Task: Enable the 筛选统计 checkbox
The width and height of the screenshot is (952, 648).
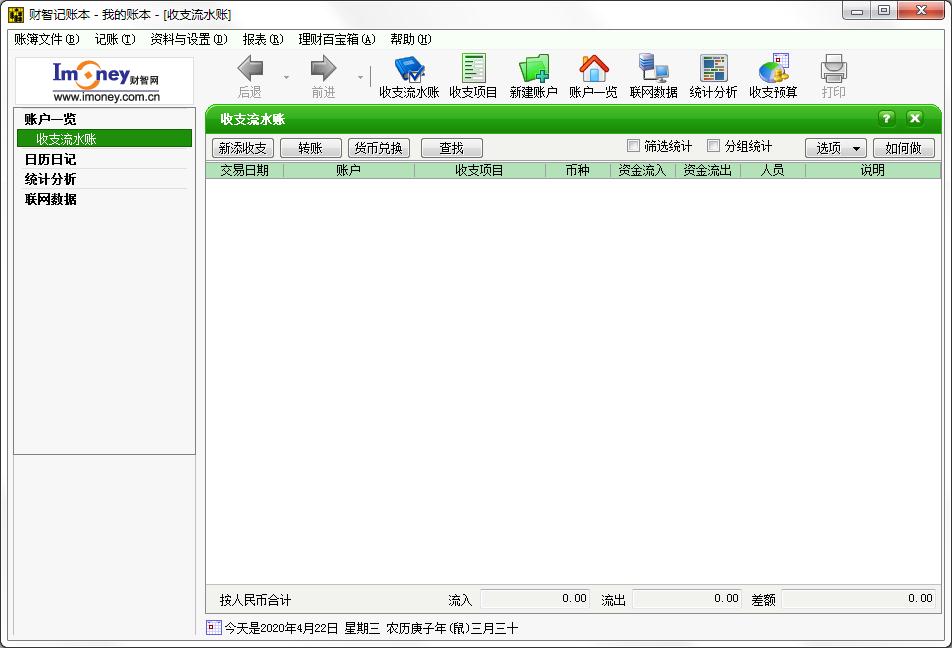Action: click(633, 146)
